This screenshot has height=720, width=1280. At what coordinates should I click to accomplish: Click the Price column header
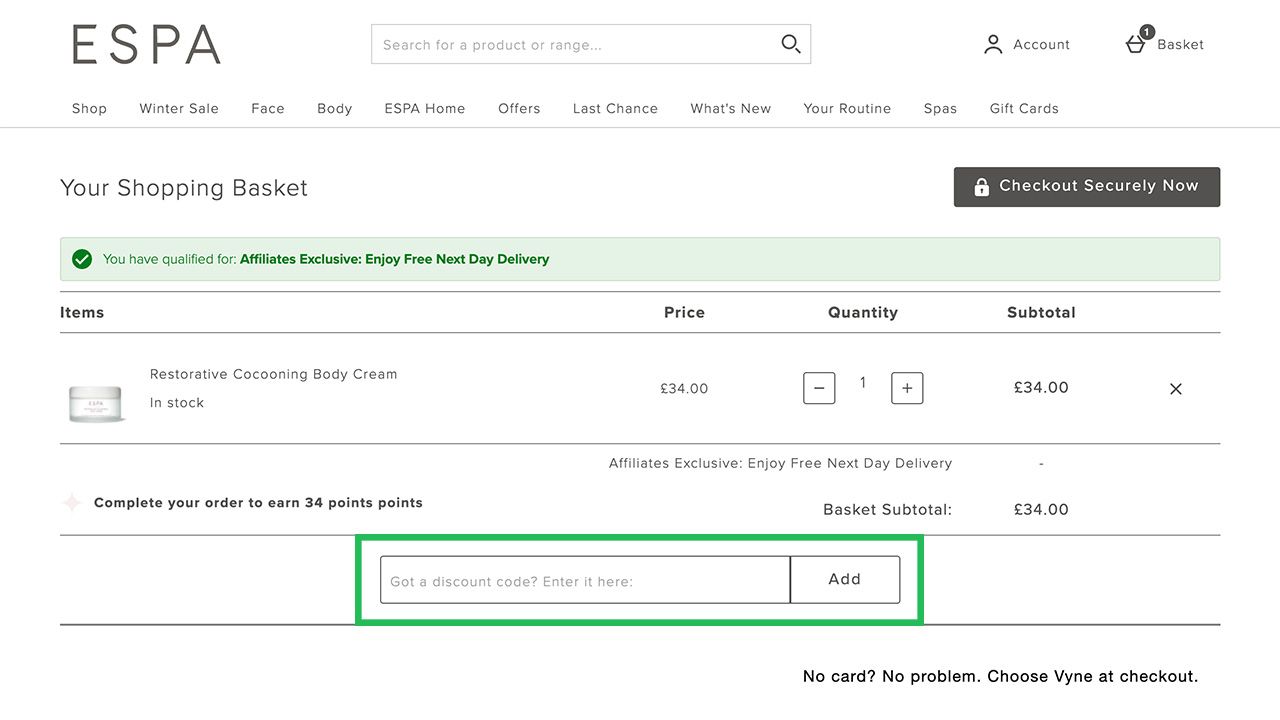(684, 313)
